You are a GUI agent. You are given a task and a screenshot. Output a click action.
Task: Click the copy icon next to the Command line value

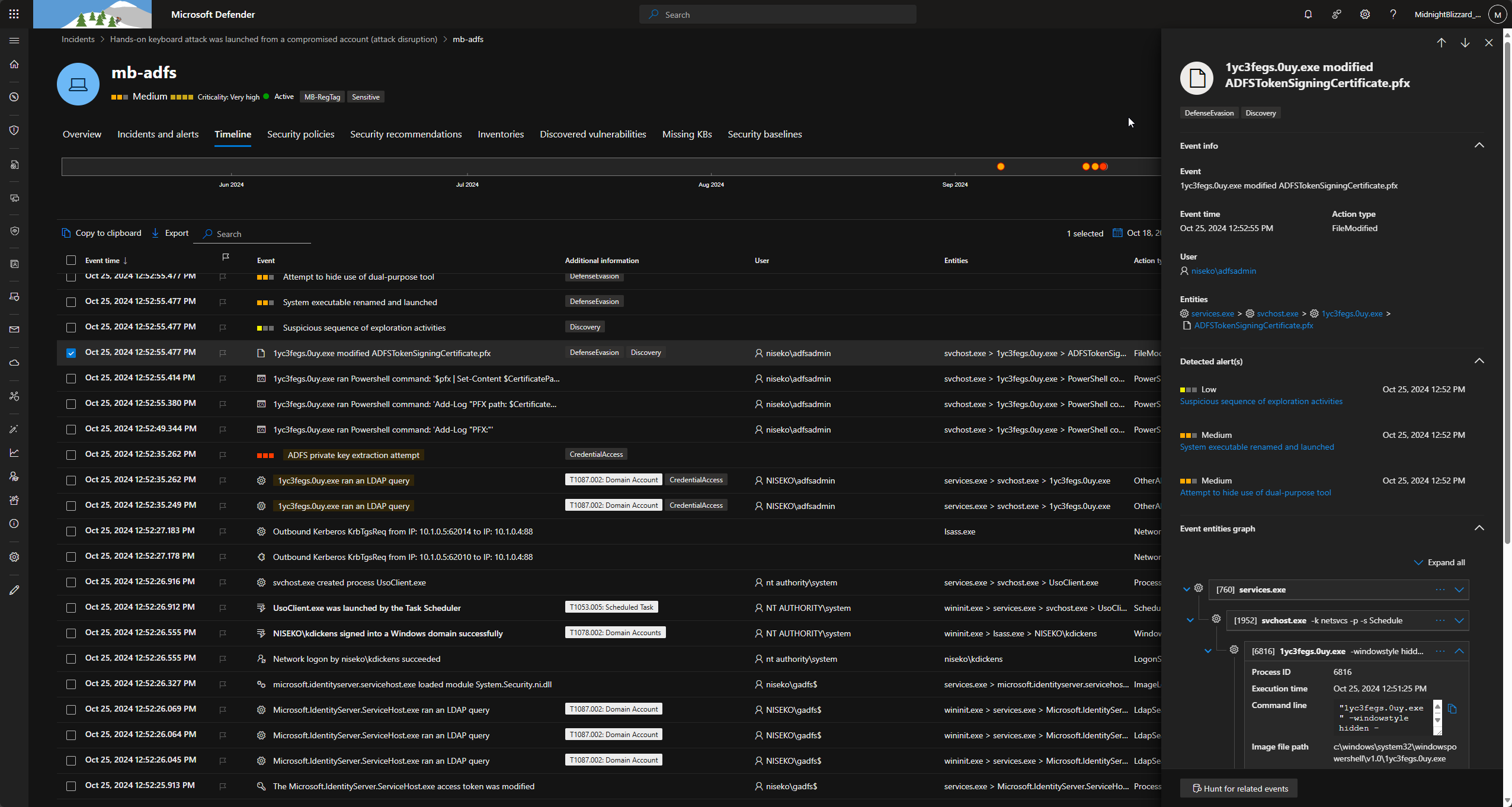tap(1452, 709)
